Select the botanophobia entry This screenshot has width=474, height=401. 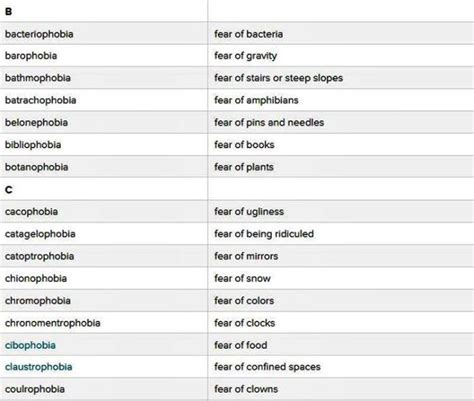click(x=37, y=167)
